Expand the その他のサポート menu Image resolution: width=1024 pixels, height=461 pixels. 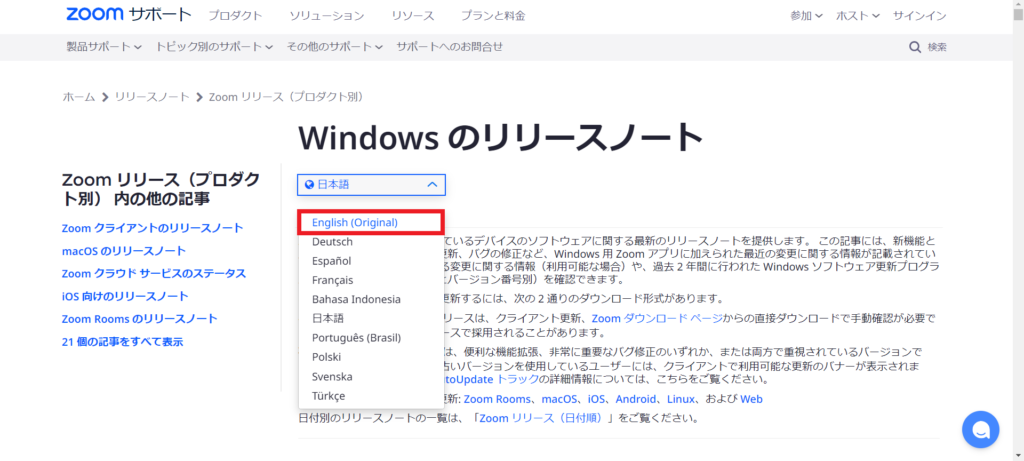[x=335, y=47]
